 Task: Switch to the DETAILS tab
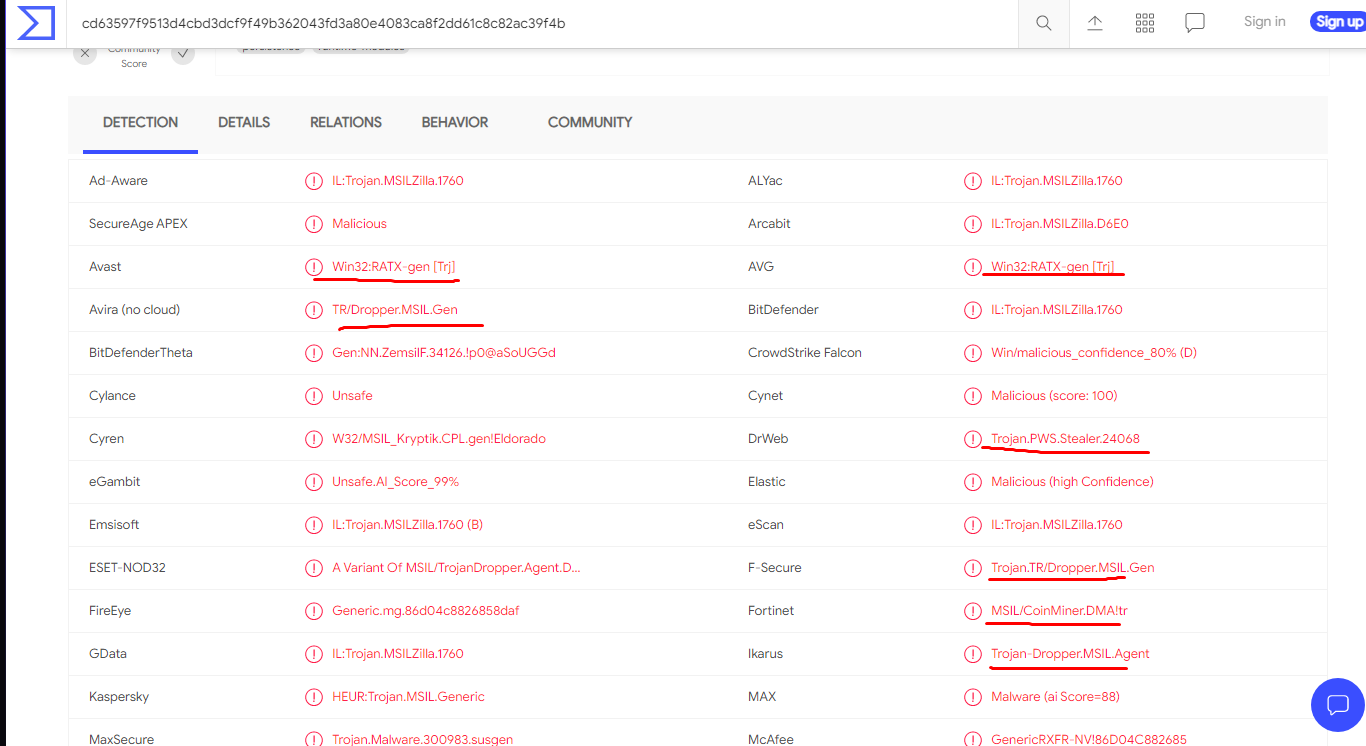pyautogui.click(x=244, y=122)
